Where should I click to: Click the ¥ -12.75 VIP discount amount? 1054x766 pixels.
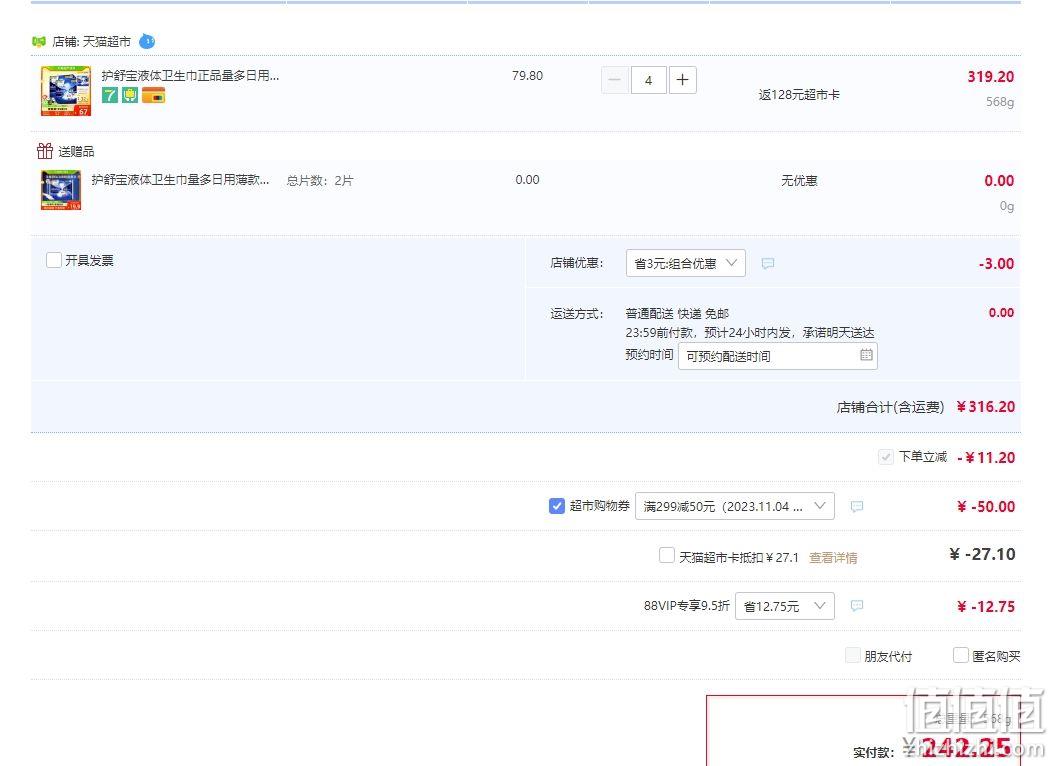pyautogui.click(x=986, y=606)
